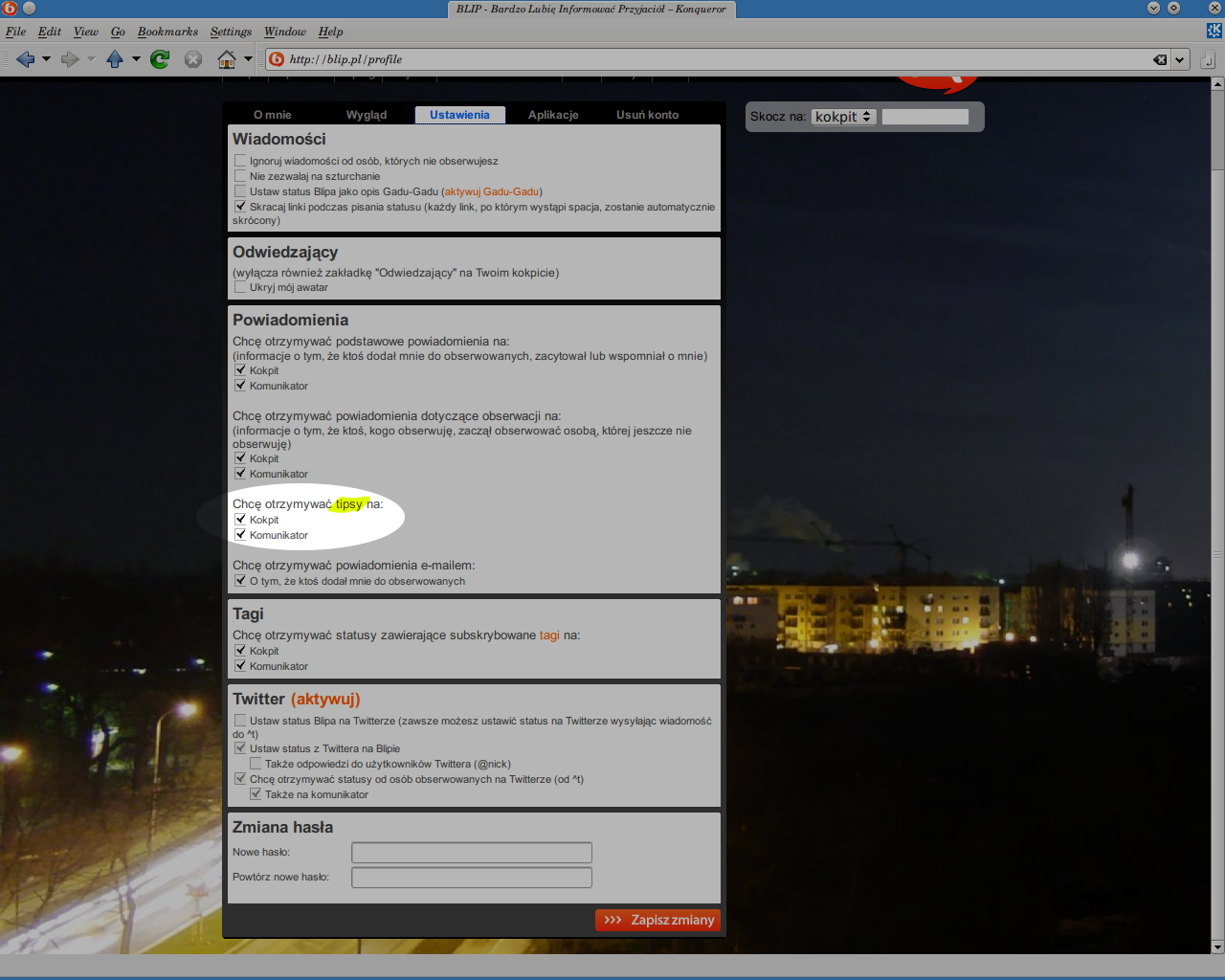This screenshot has width=1225, height=980.
Task: Open the Help menu
Action: 330,32
